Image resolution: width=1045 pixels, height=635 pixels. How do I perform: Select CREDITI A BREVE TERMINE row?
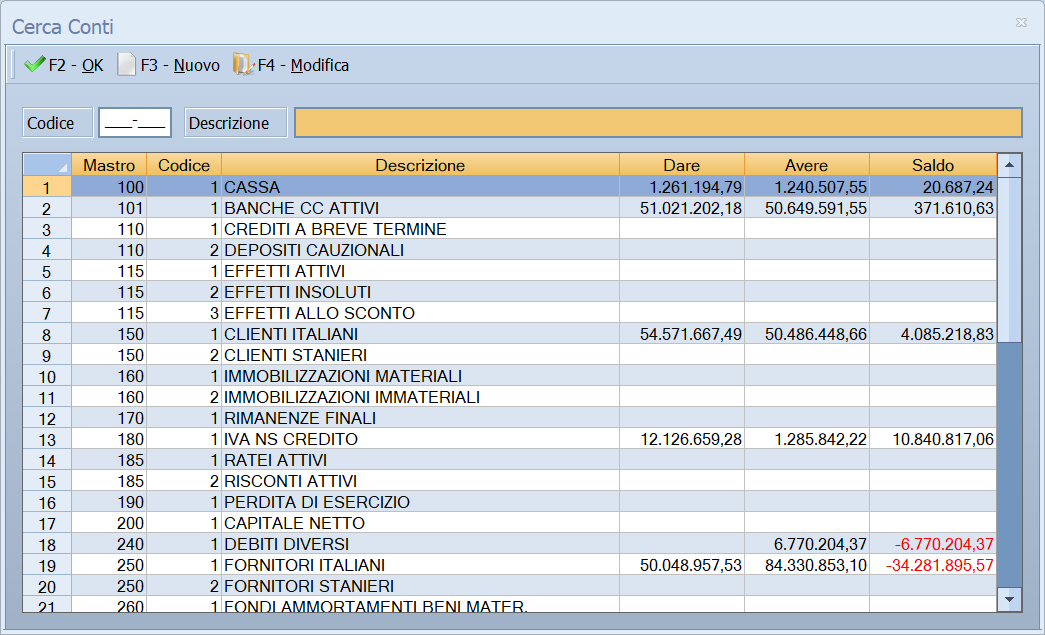pyautogui.click(x=510, y=229)
